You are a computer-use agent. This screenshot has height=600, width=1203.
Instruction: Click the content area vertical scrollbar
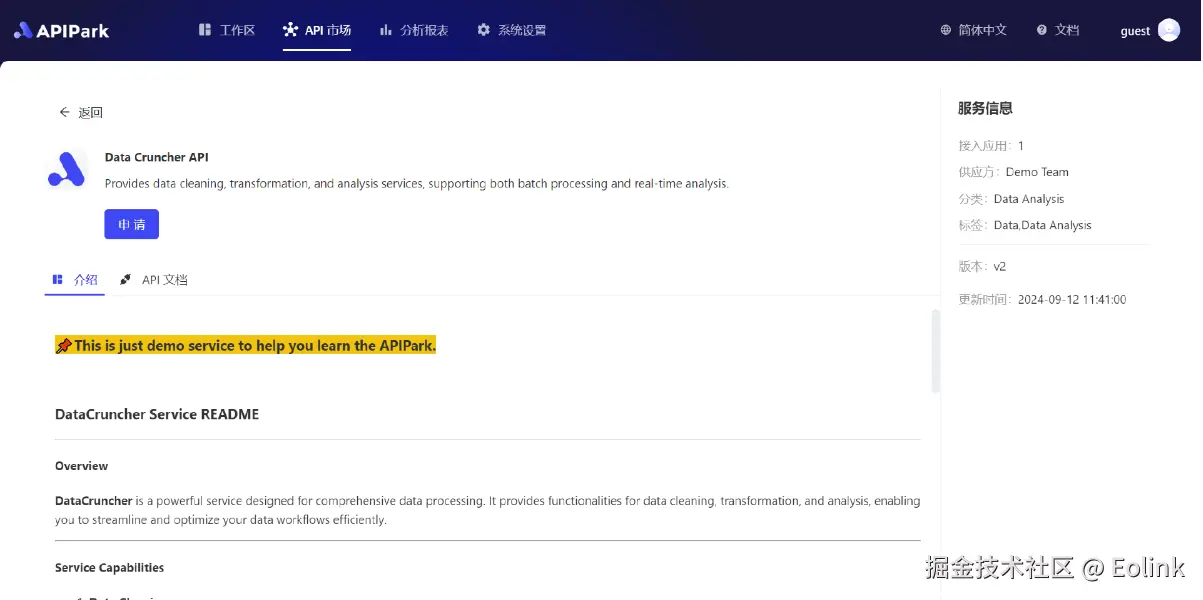(936, 350)
